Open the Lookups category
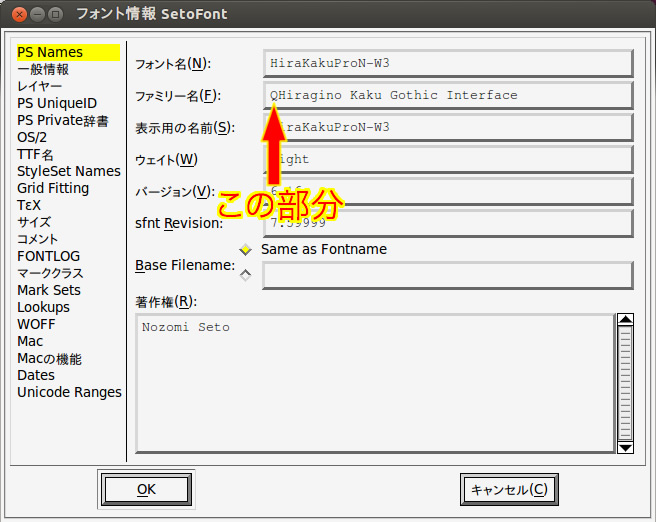This screenshot has width=656, height=522. pos(44,307)
